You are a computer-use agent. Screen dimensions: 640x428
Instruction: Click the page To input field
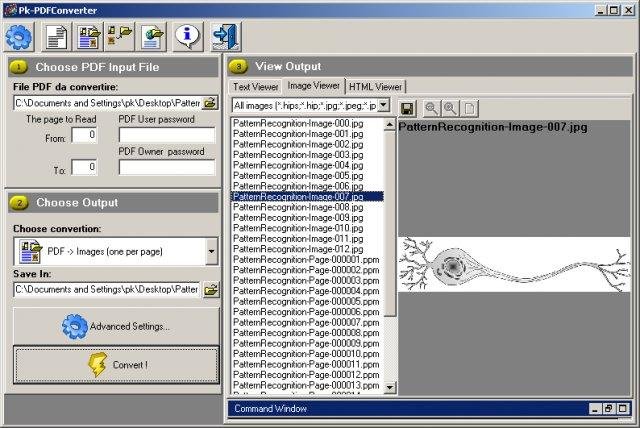pyautogui.click(x=84, y=167)
